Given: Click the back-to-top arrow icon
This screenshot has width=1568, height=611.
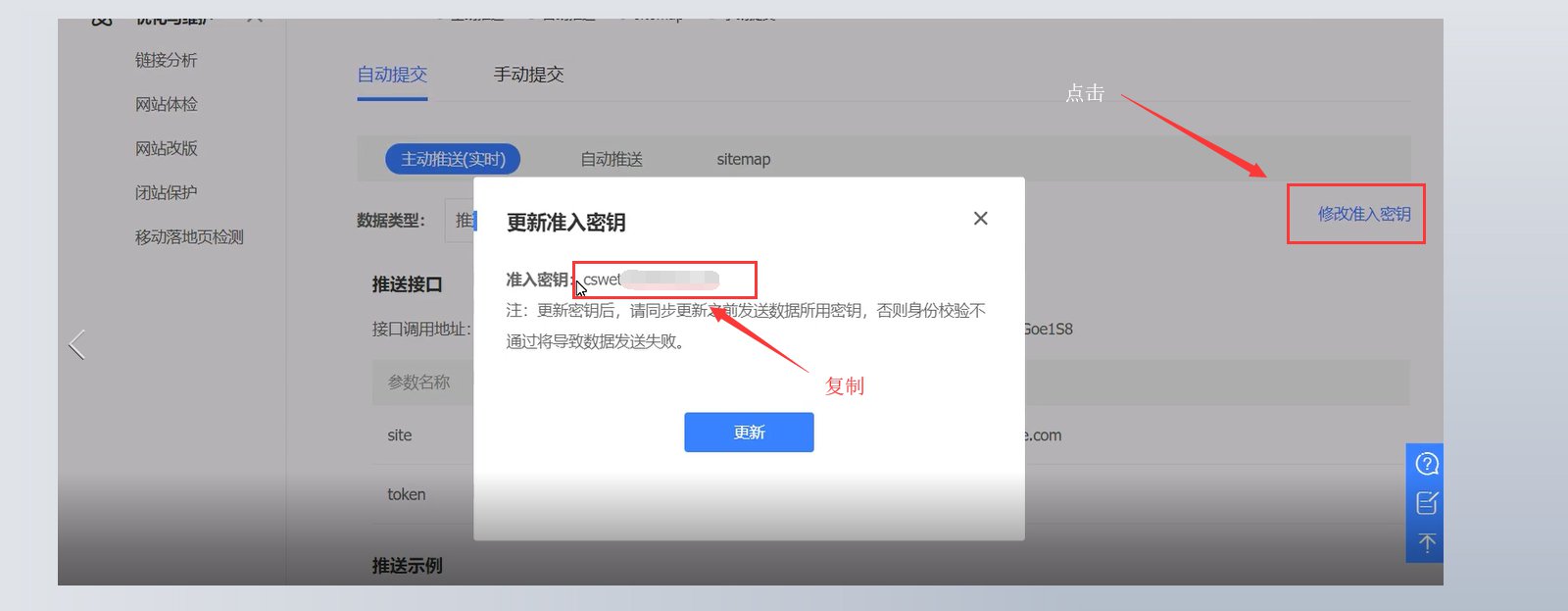Looking at the screenshot, I should pyautogui.click(x=1427, y=542).
